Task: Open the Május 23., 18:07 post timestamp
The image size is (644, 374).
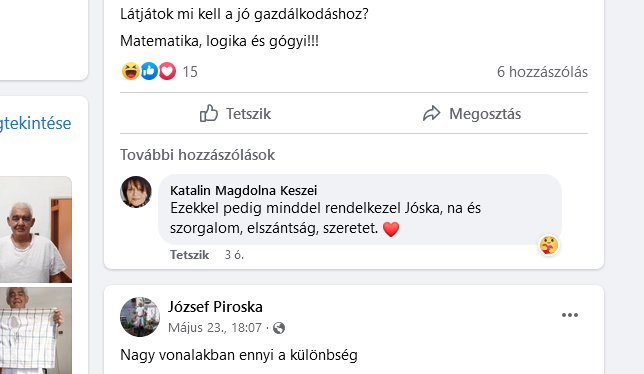Action: (x=215, y=328)
